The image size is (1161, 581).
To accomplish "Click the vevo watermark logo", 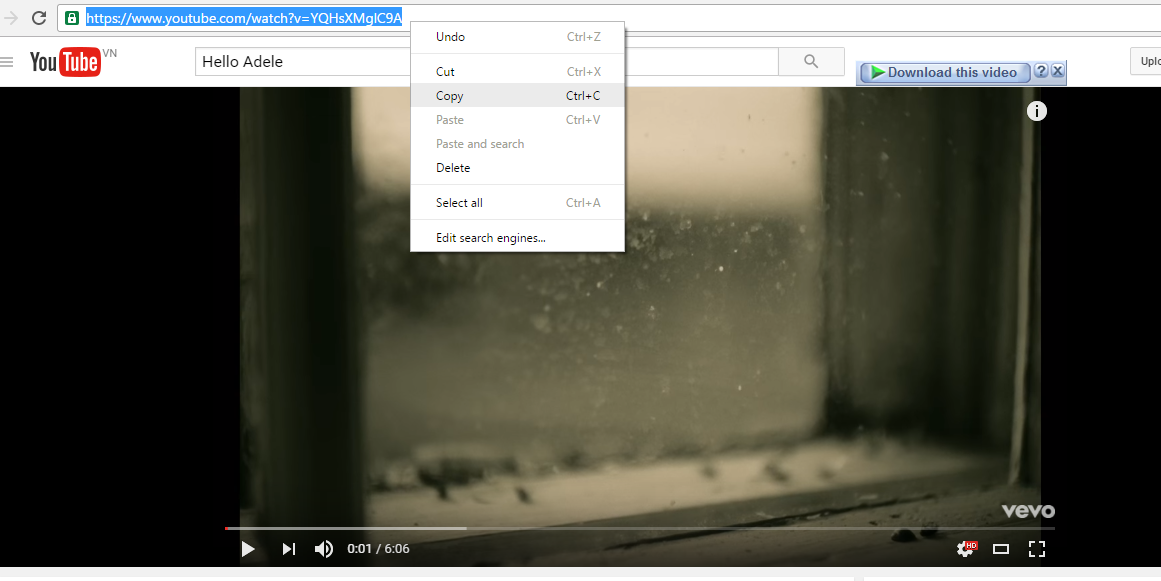I will tap(1028, 511).
